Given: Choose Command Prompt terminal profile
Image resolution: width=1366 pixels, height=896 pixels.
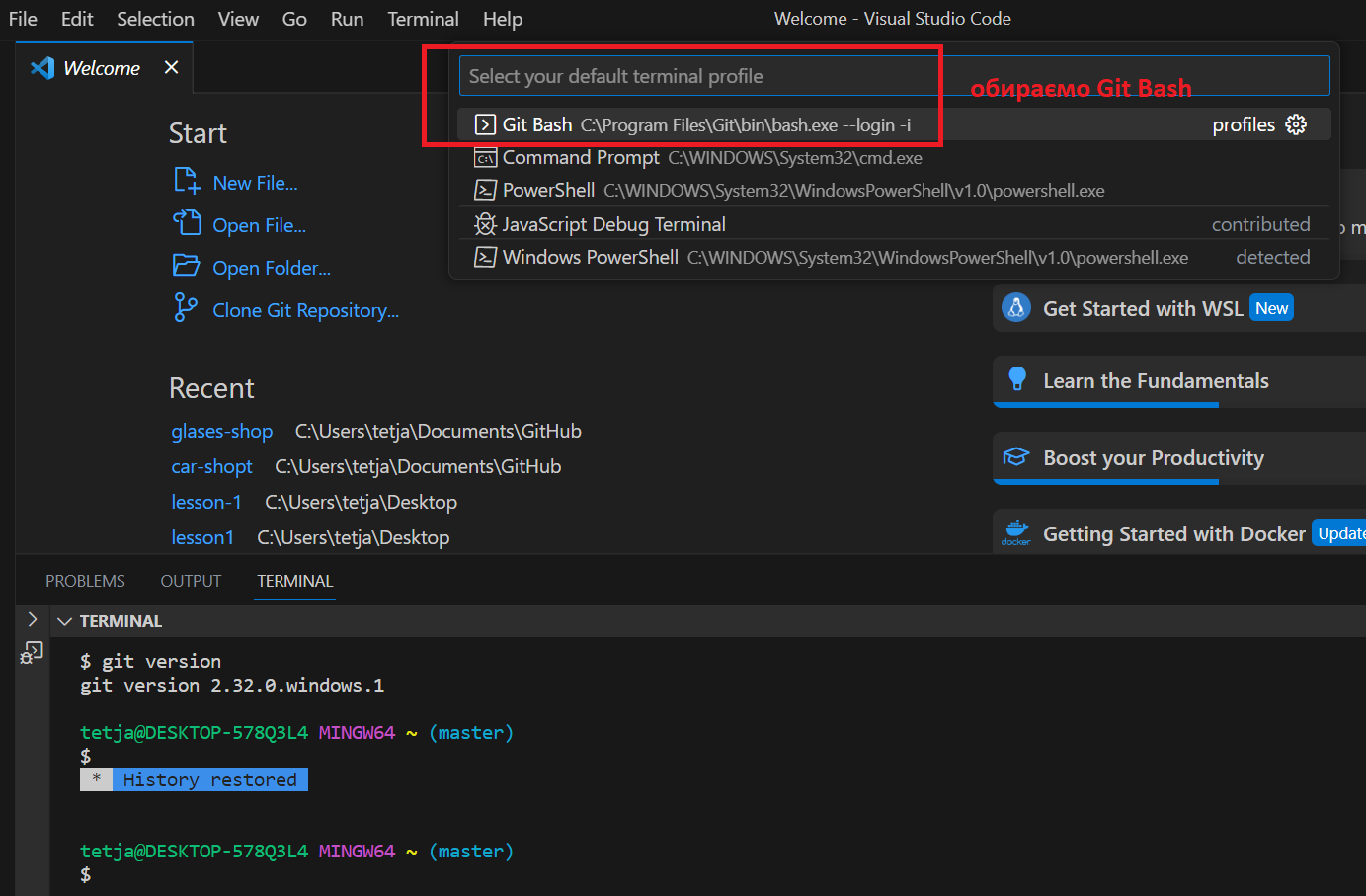Looking at the screenshot, I should (894, 158).
